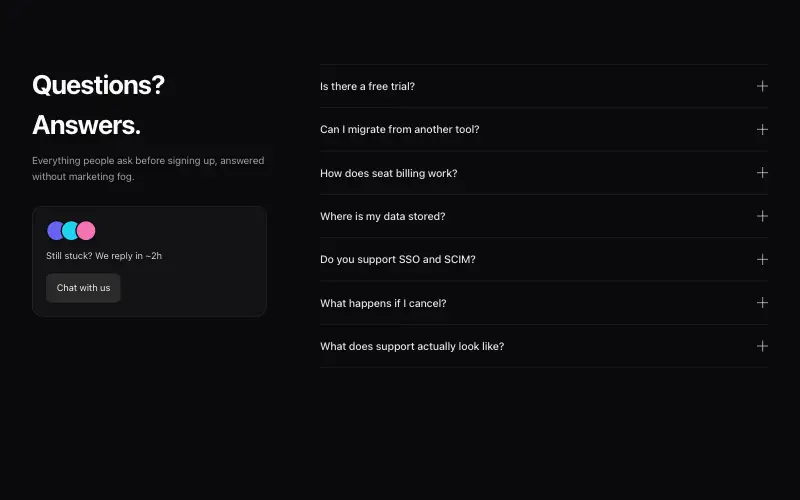Click the pink avatar circle
This screenshot has width=800, height=500.
point(86,231)
